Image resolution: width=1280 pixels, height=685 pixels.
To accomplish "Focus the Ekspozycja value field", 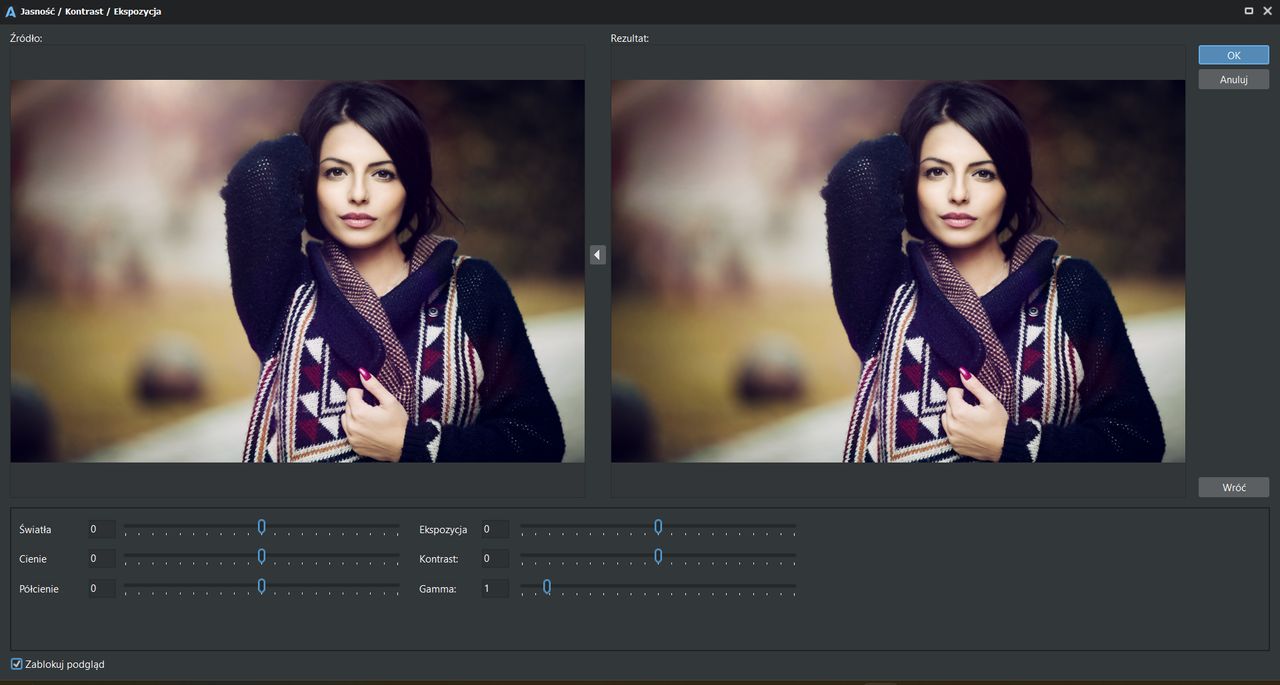I will pyautogui.click(x=494, y=529).
